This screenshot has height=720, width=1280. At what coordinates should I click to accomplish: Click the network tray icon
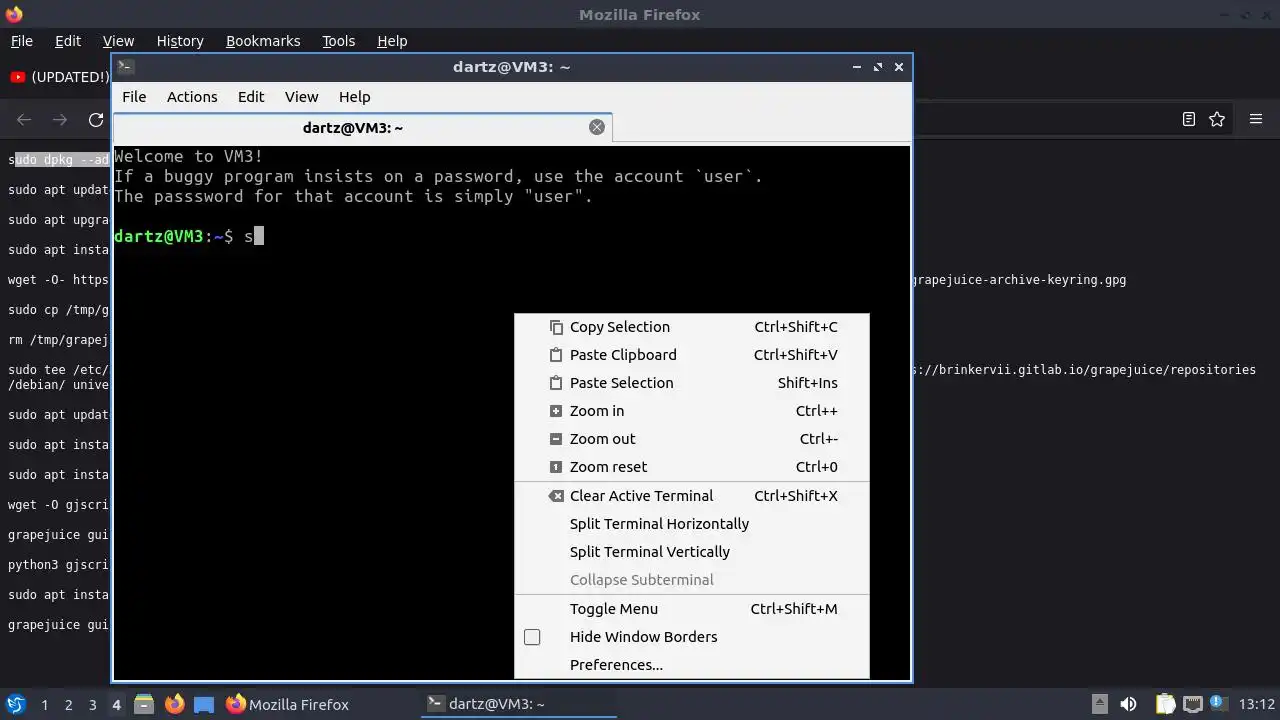[x=1193, y=704]
